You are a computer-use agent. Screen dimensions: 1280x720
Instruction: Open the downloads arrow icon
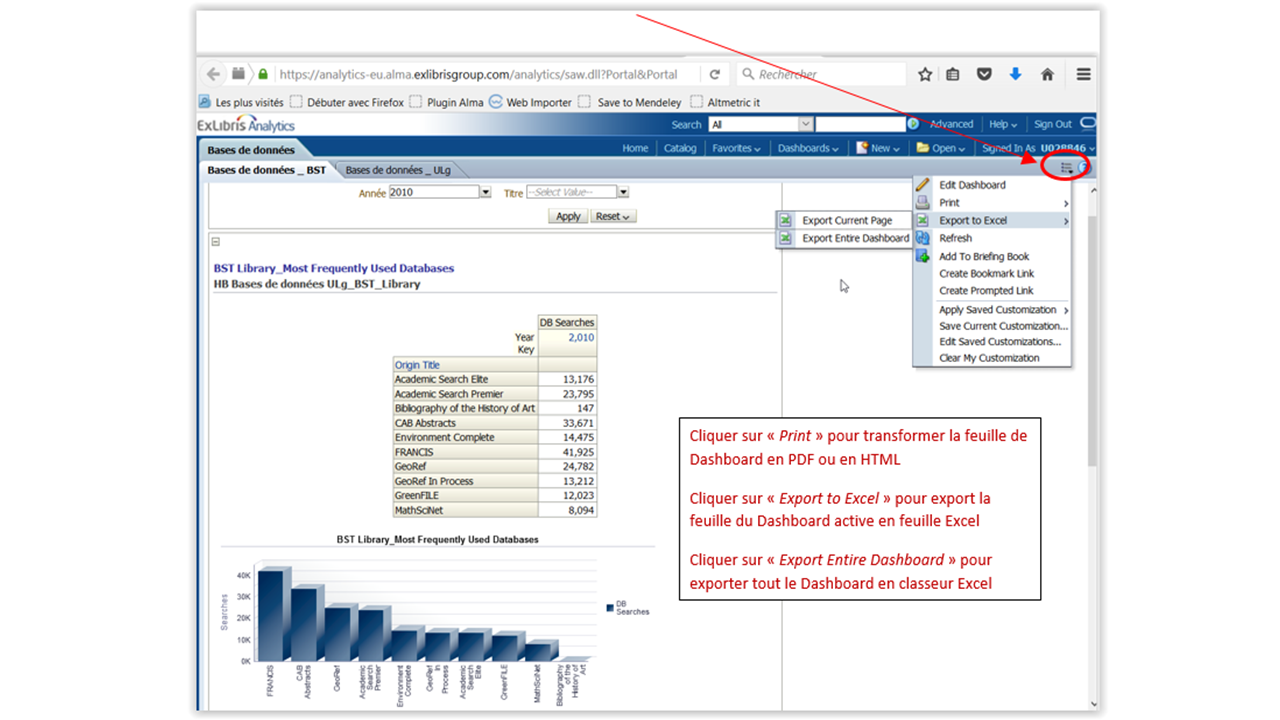(1015, 74)
